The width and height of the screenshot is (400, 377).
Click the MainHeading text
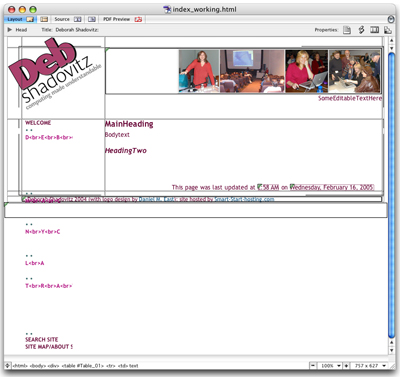(x=129, y=124)
